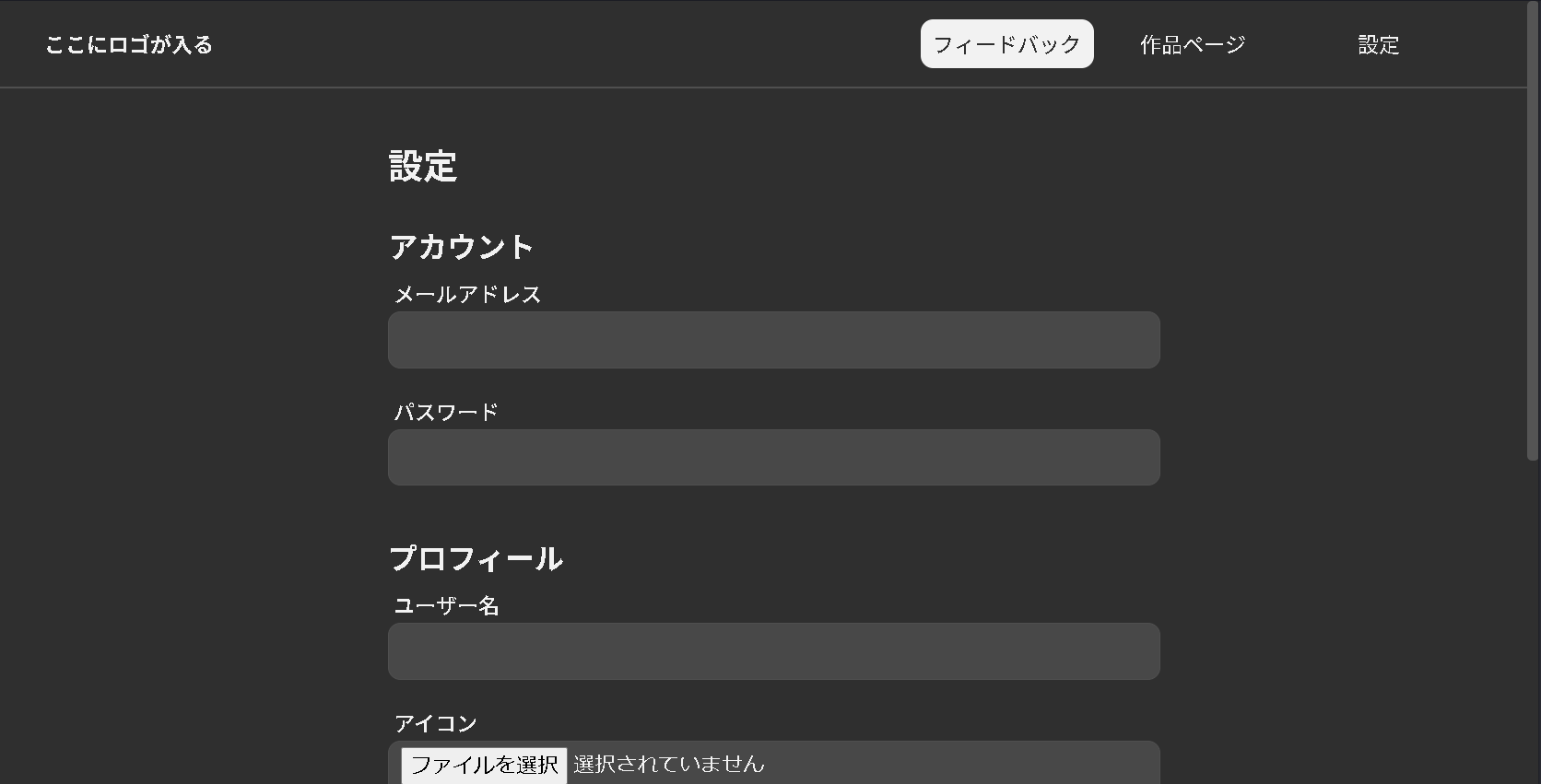Click the ユーザー名 field label
1541x784 pixels.
[x=446, y=605]
